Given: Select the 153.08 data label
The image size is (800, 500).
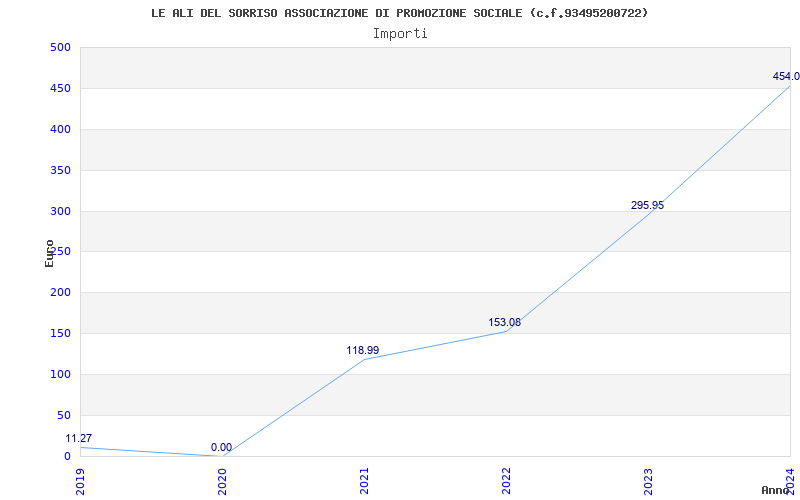Looking at the screenshot, I should [x=505, y=322].
